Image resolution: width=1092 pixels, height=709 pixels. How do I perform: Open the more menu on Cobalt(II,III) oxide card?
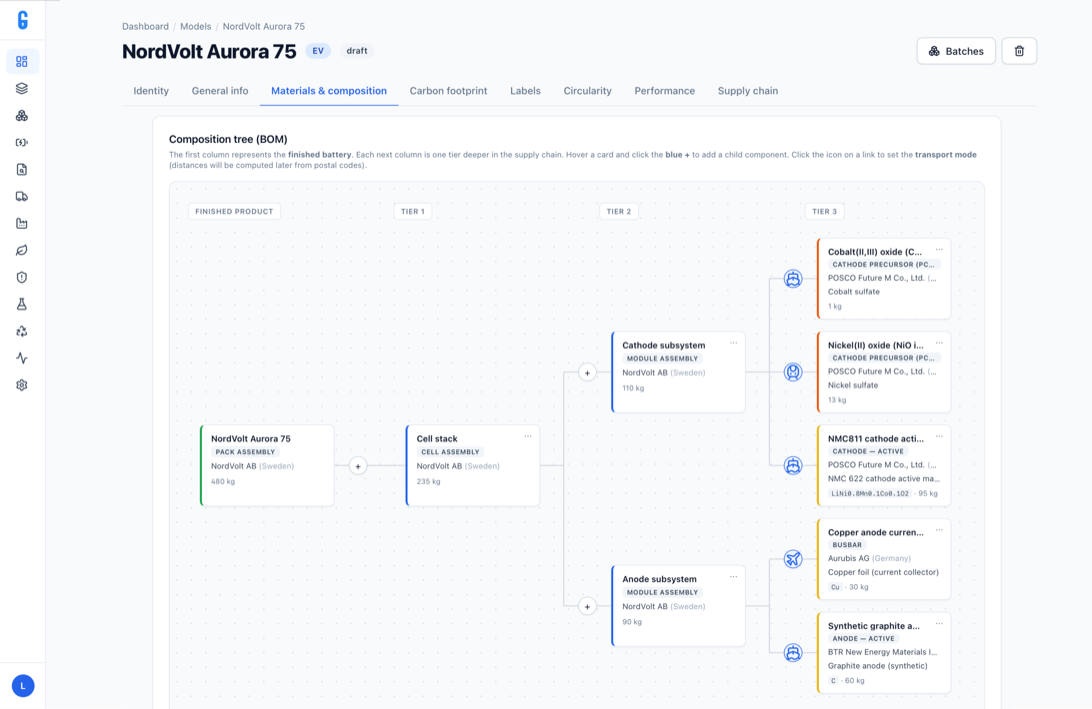pyautogui.click(x=939, y=250)
